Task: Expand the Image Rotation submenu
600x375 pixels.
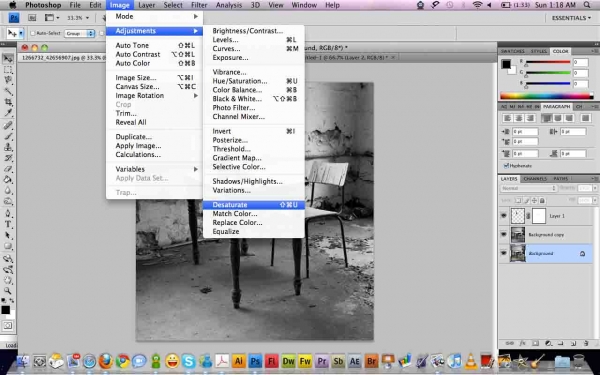Action: (x=154, y=96)
